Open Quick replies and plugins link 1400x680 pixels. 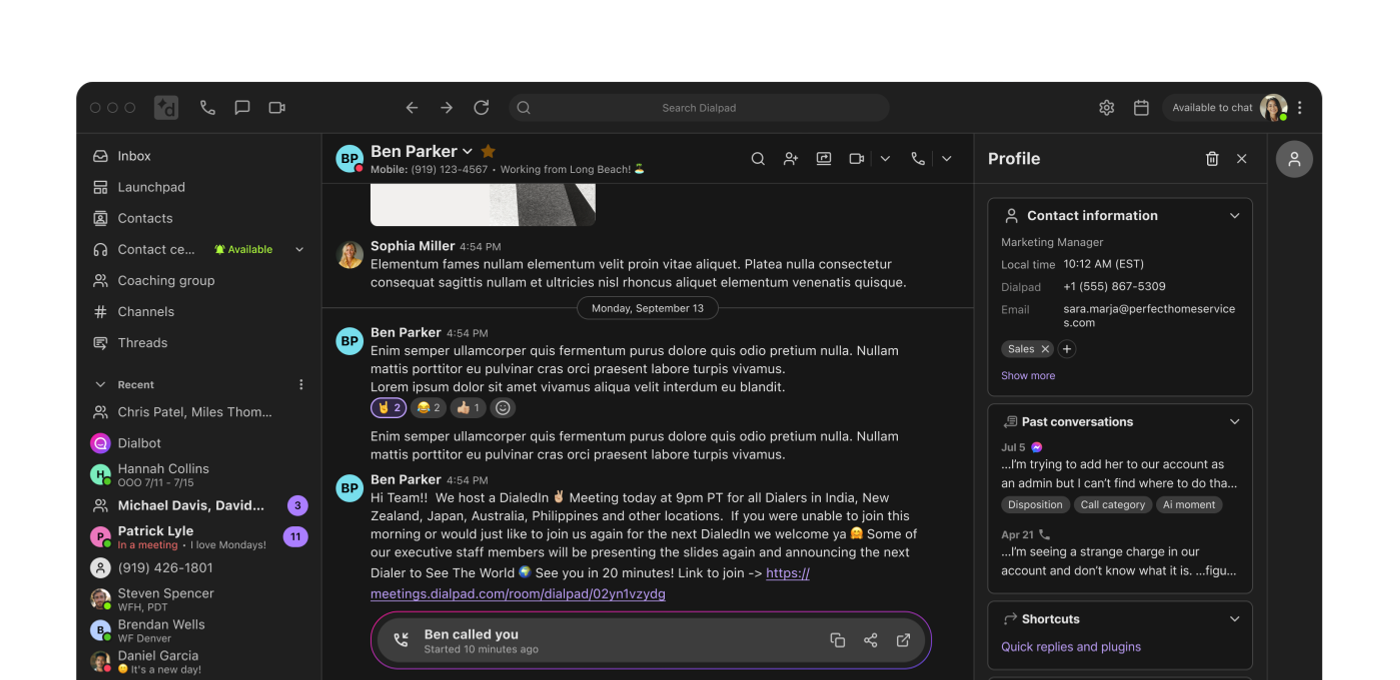(x=1071, y=647)
